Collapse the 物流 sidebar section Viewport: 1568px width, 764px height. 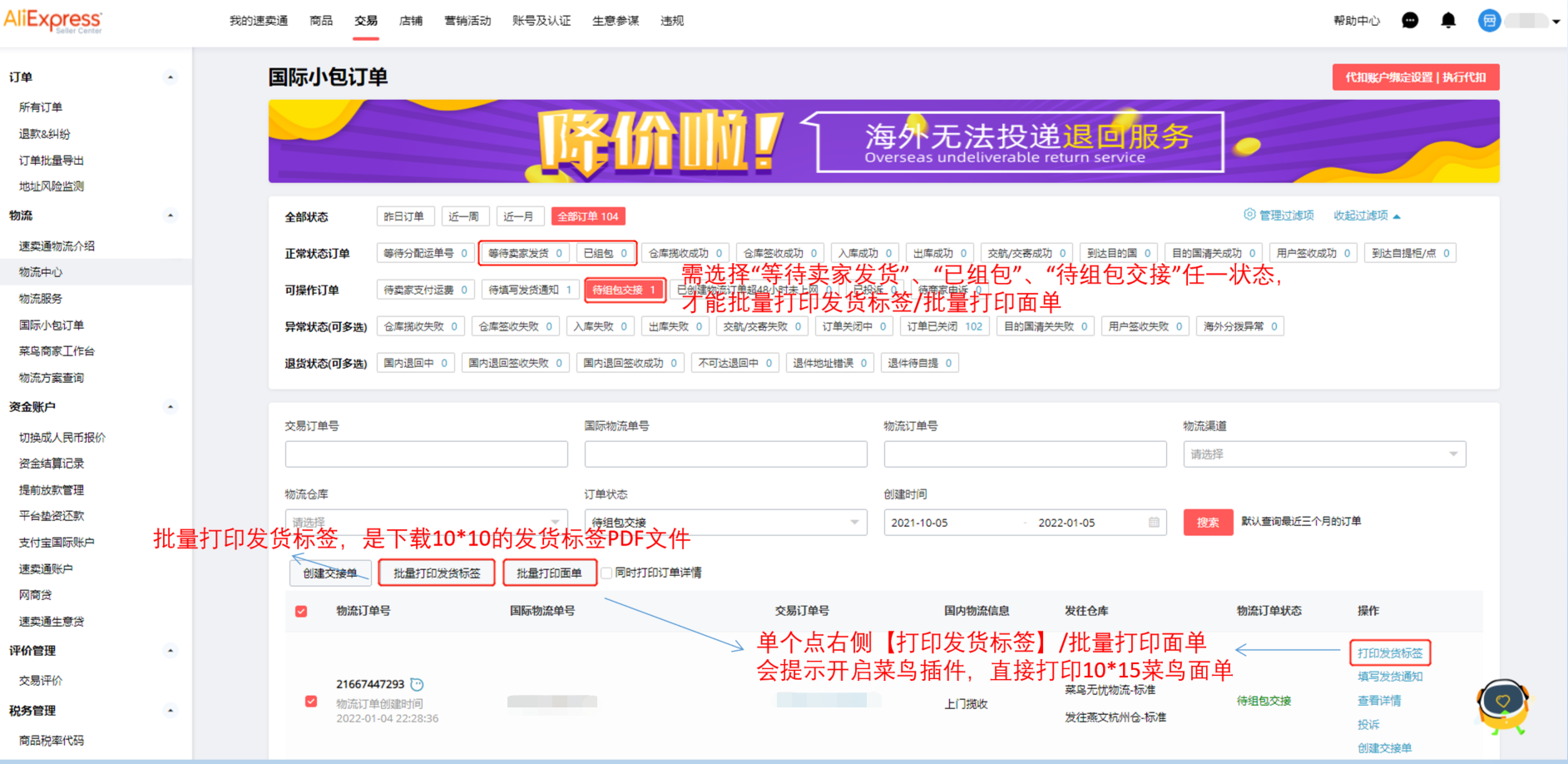coord(171,216)
